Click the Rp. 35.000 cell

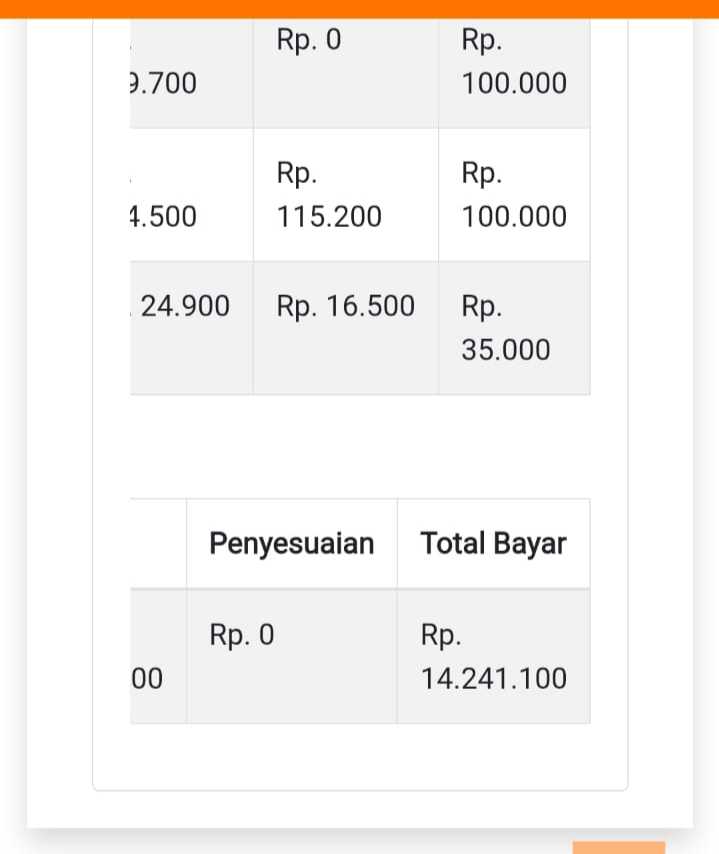tap(506, 328)
